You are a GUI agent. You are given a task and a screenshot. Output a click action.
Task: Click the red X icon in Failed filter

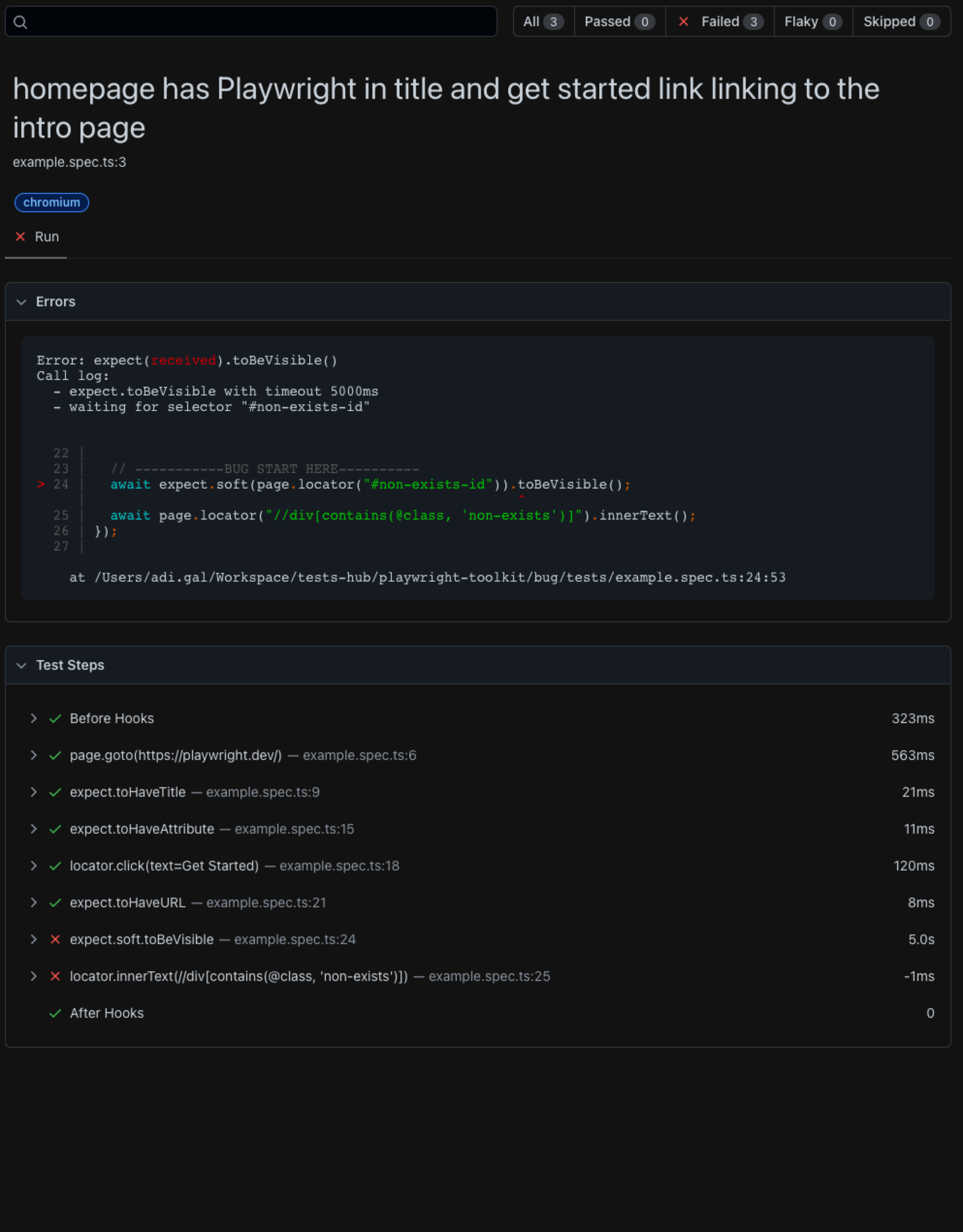[684, 21]
